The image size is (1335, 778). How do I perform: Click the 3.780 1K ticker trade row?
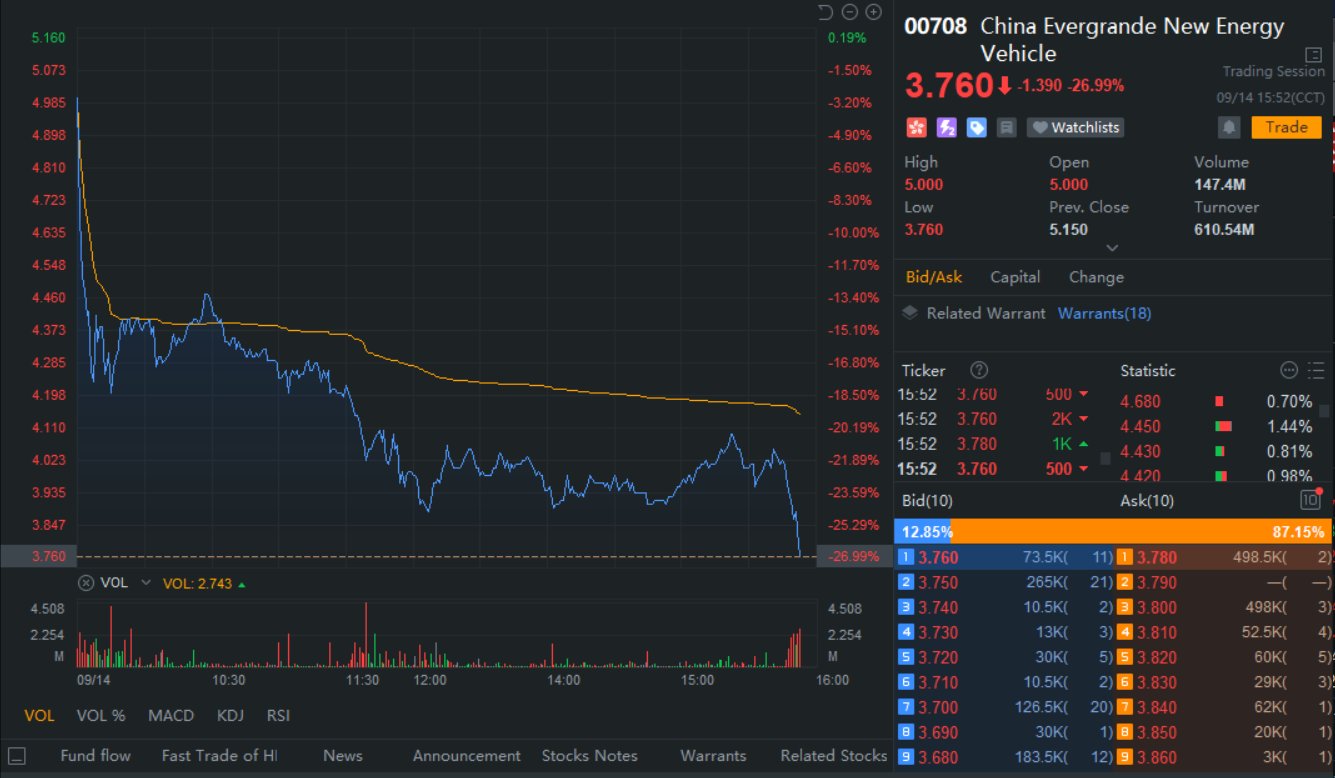(995, 444)
